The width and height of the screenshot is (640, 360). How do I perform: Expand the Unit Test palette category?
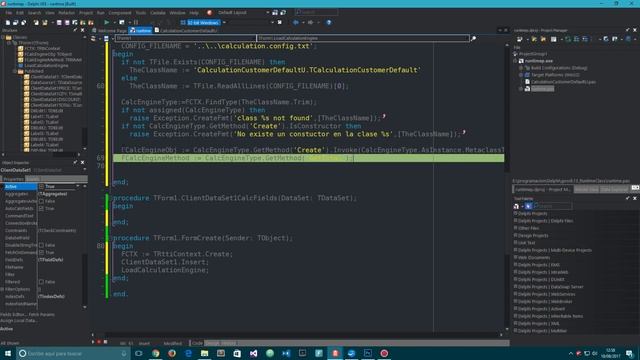(516, 243)
